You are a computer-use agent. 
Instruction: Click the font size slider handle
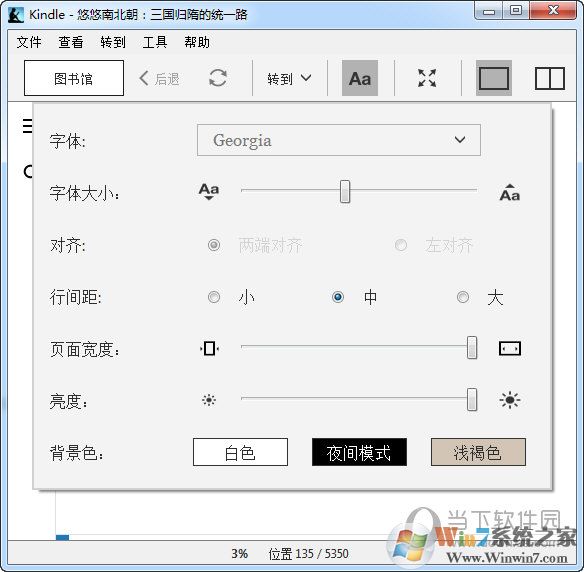click(345, 191)
